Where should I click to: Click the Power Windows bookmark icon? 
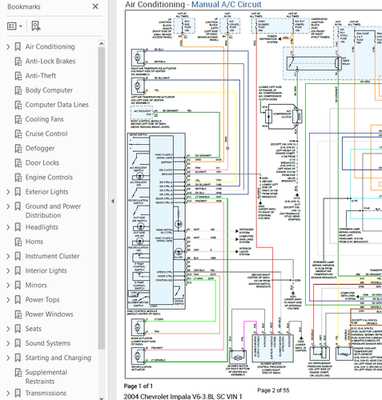[18, 314]
